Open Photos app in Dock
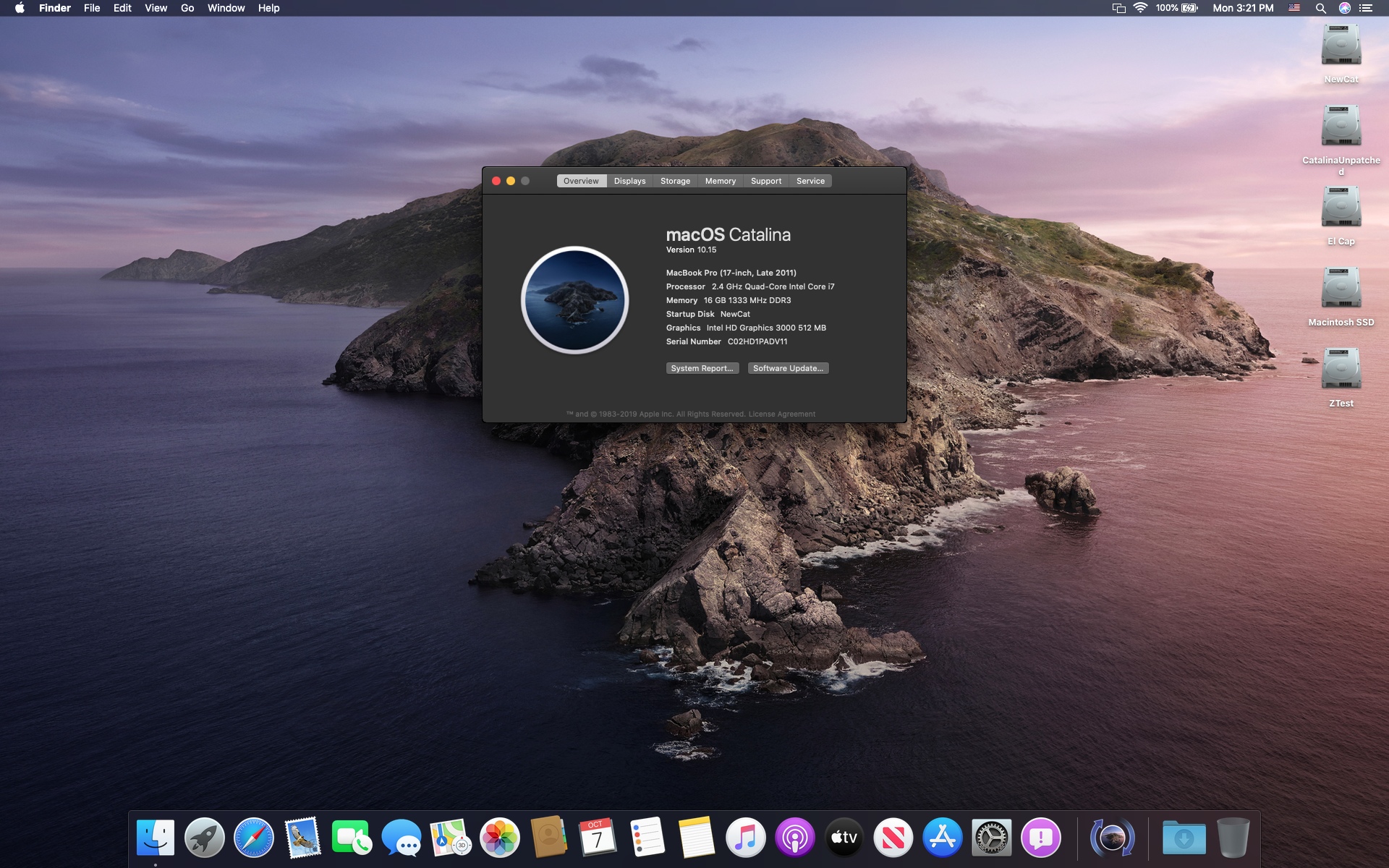Screen dimensions: 1389x868 coord(500,838)
